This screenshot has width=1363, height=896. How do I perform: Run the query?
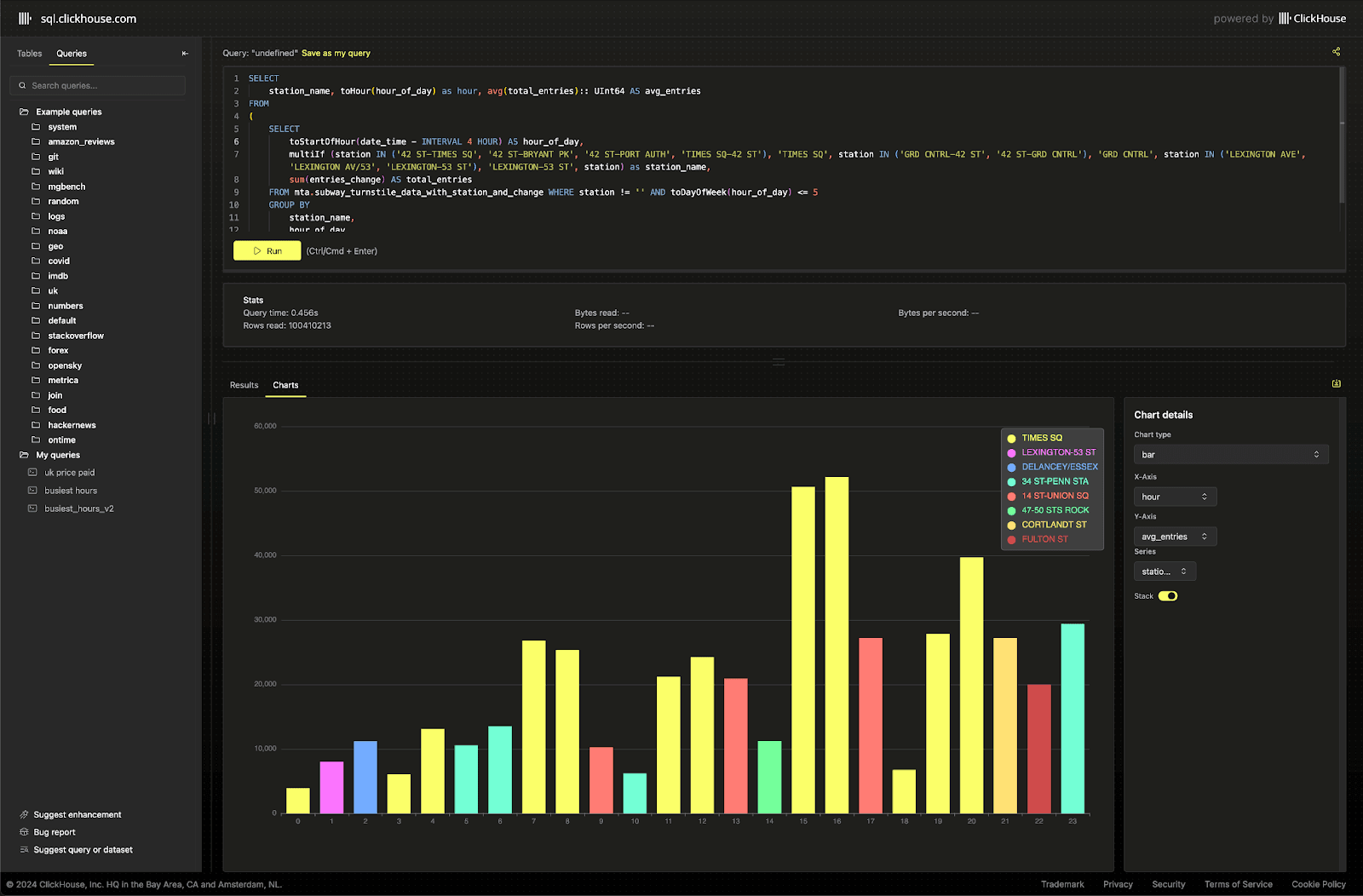(267, 251)
